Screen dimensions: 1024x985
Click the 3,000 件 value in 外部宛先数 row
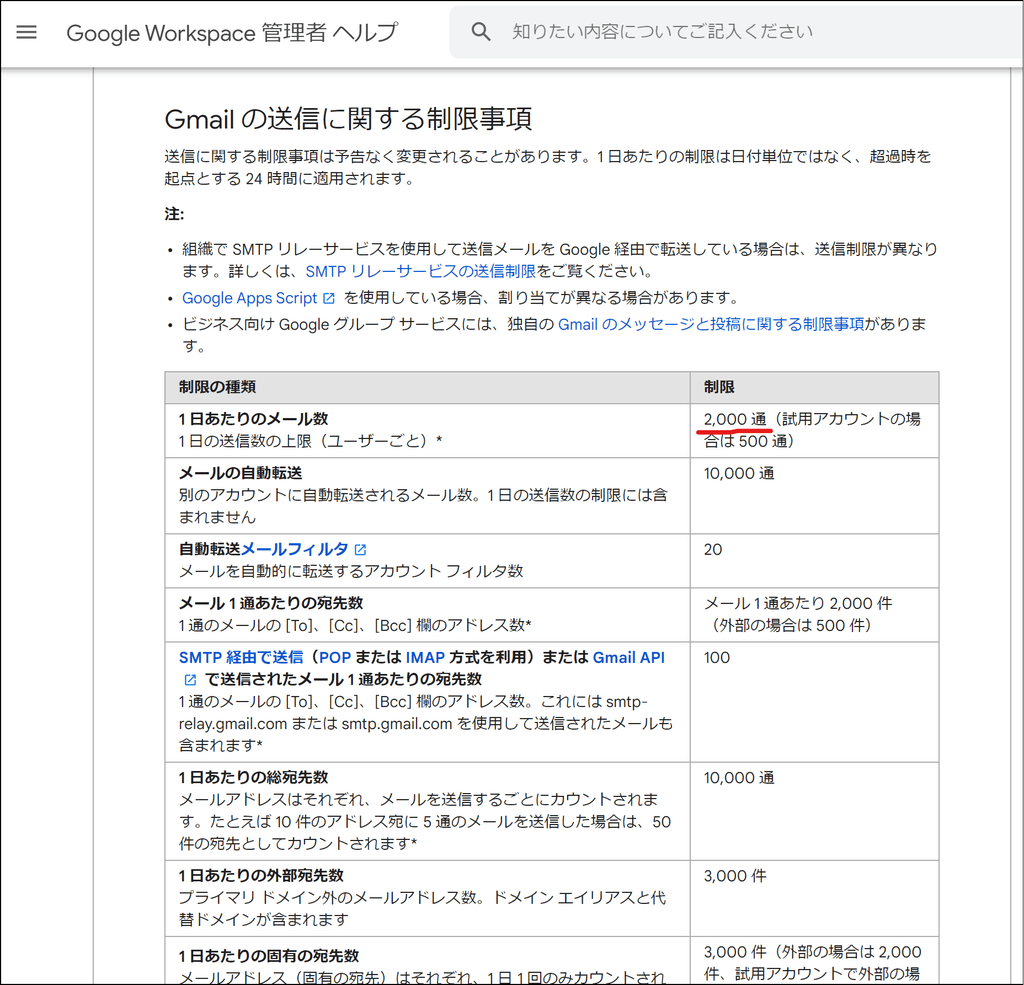[x=735, y=876]
